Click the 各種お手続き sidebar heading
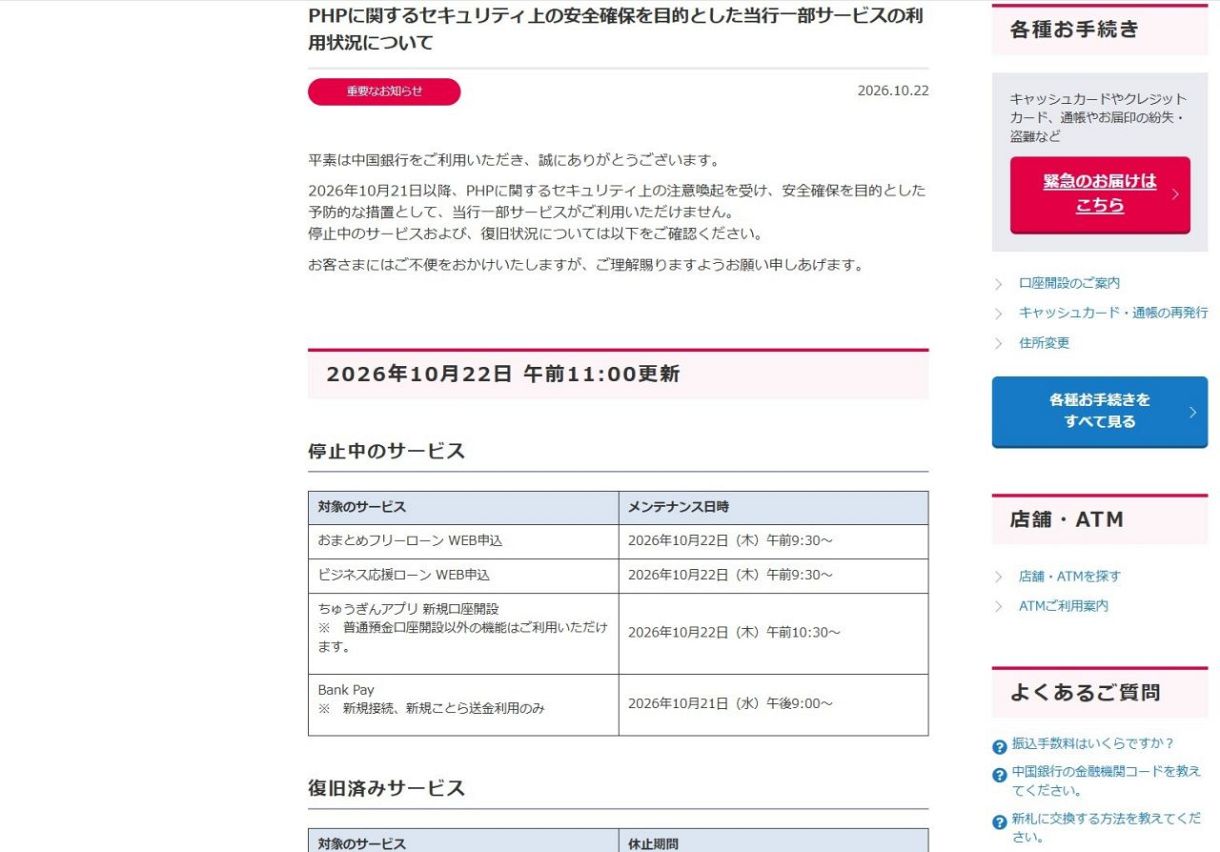 tap(1100, 30)
